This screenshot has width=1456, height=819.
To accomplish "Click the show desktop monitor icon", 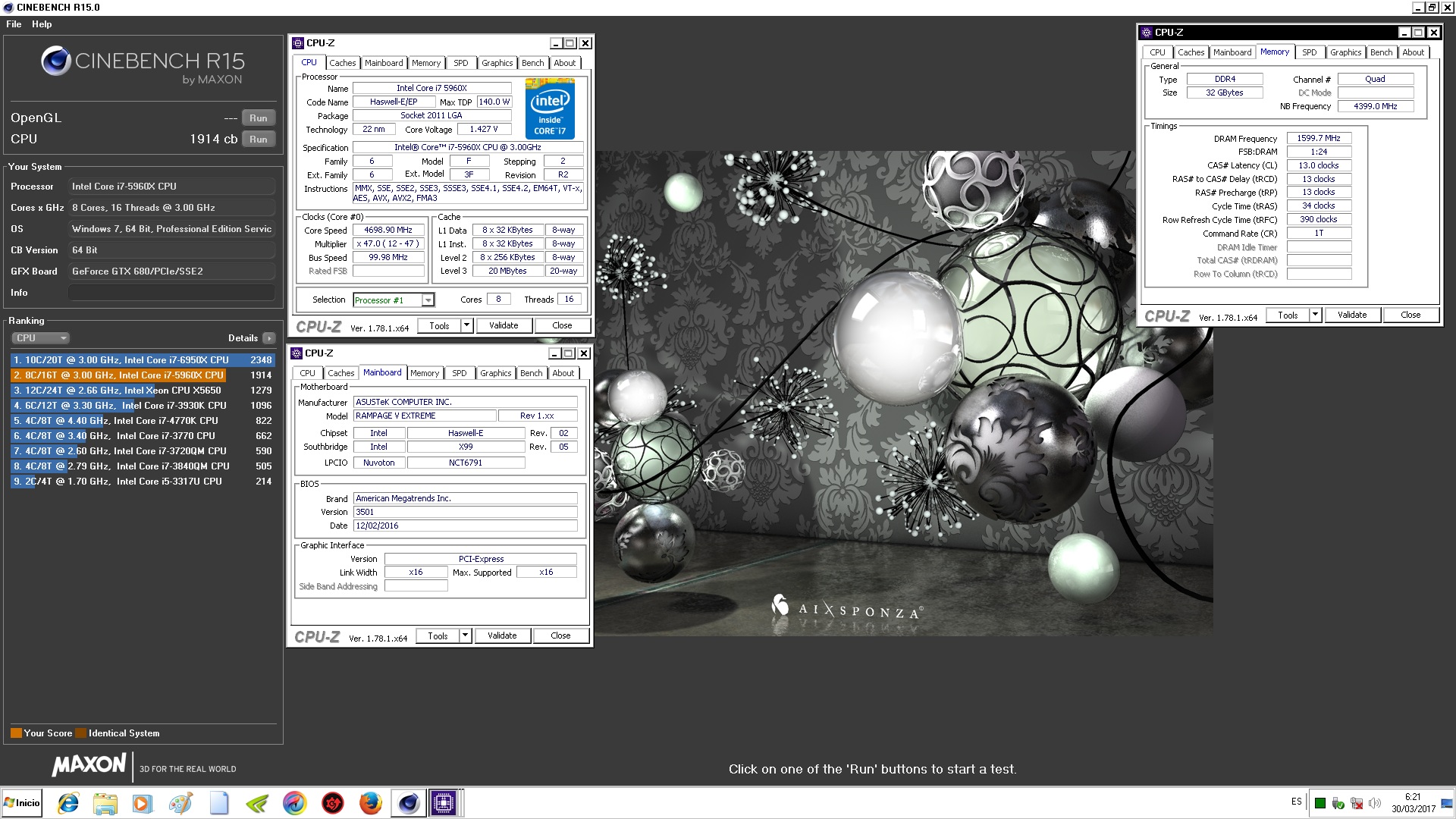I will tap(1448, 803).
